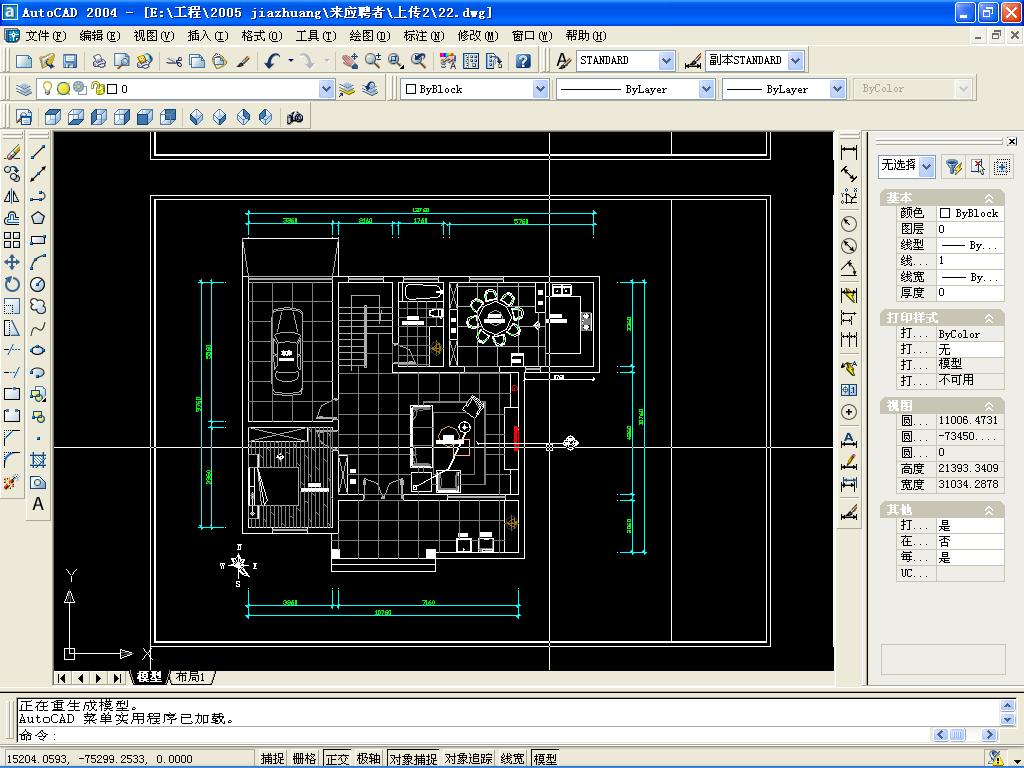This screenshot has width=1024, height=768.
Task: Click the Save file icon
Action: click(x=70, y=61)
